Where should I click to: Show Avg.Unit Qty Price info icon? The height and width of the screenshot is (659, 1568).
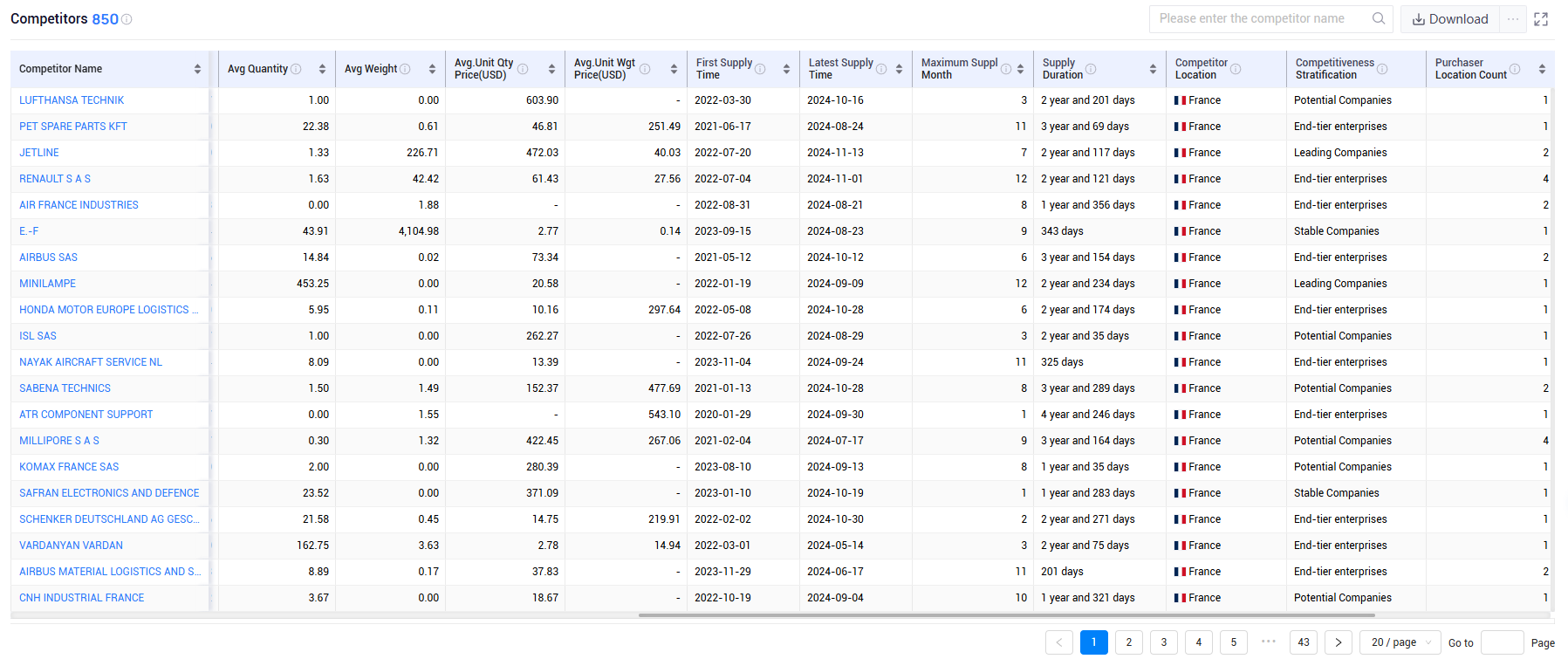click(523, 69)
